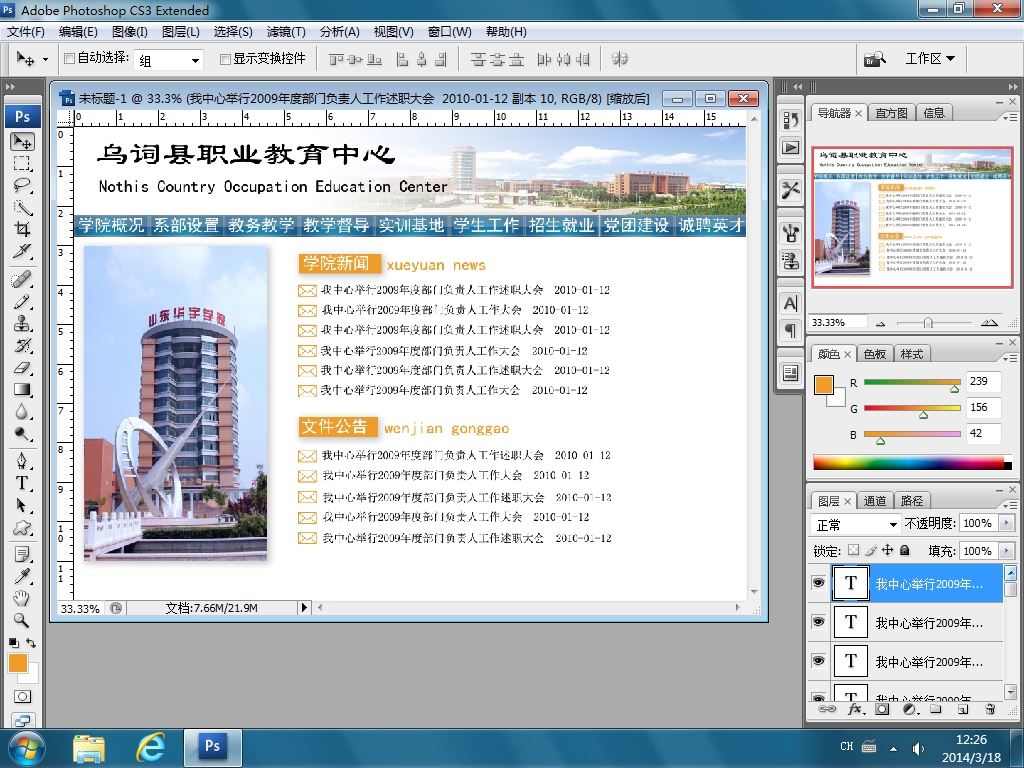
Task: Select the Rectangular Marquee tool
Action: tap(22, 163)
